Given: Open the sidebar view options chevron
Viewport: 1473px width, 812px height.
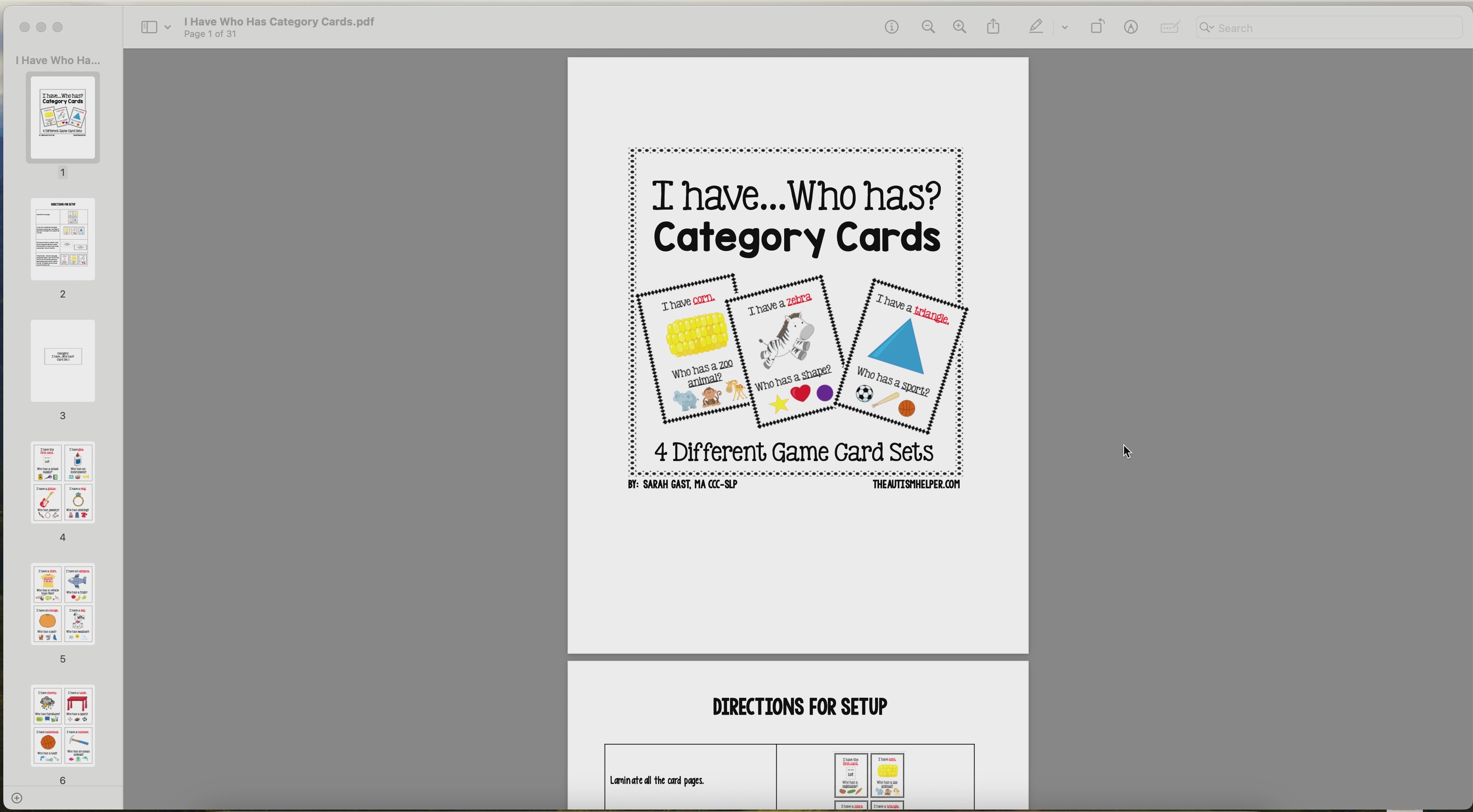Looking at the screenshot, I should (168, 27).
